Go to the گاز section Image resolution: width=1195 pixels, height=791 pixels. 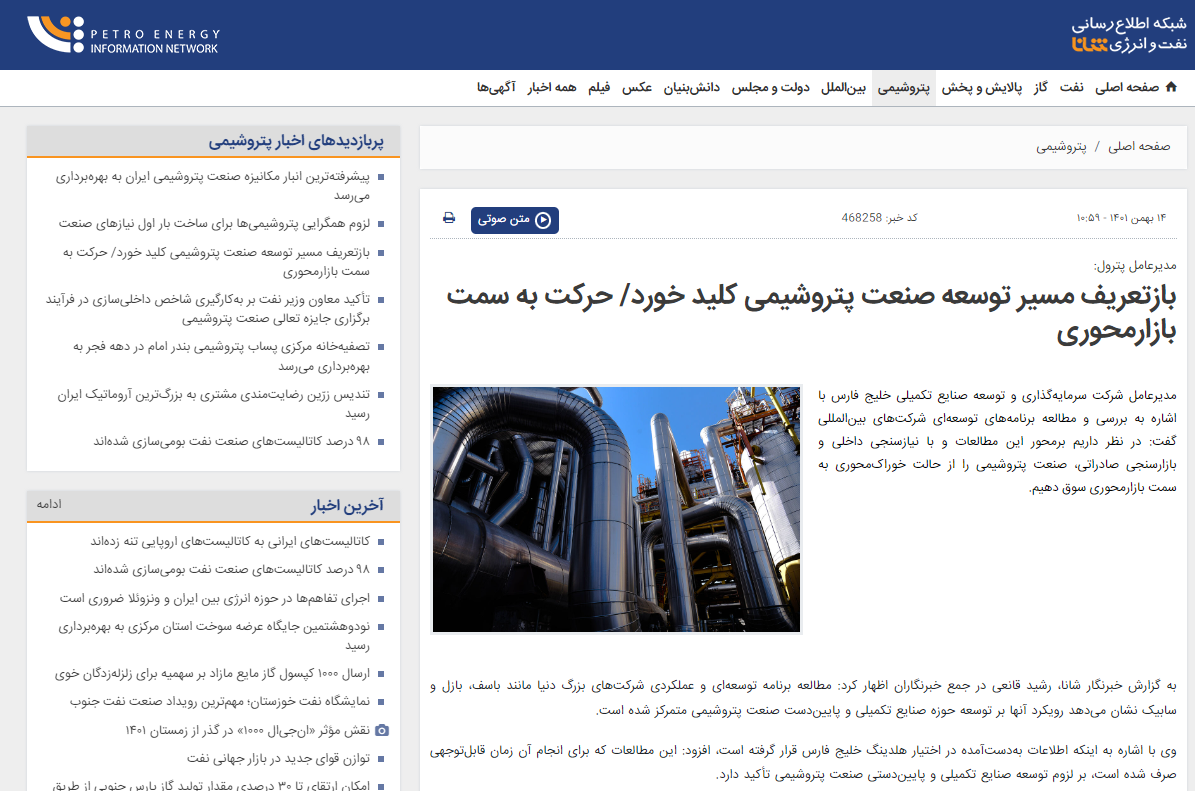pos(1041,88)
